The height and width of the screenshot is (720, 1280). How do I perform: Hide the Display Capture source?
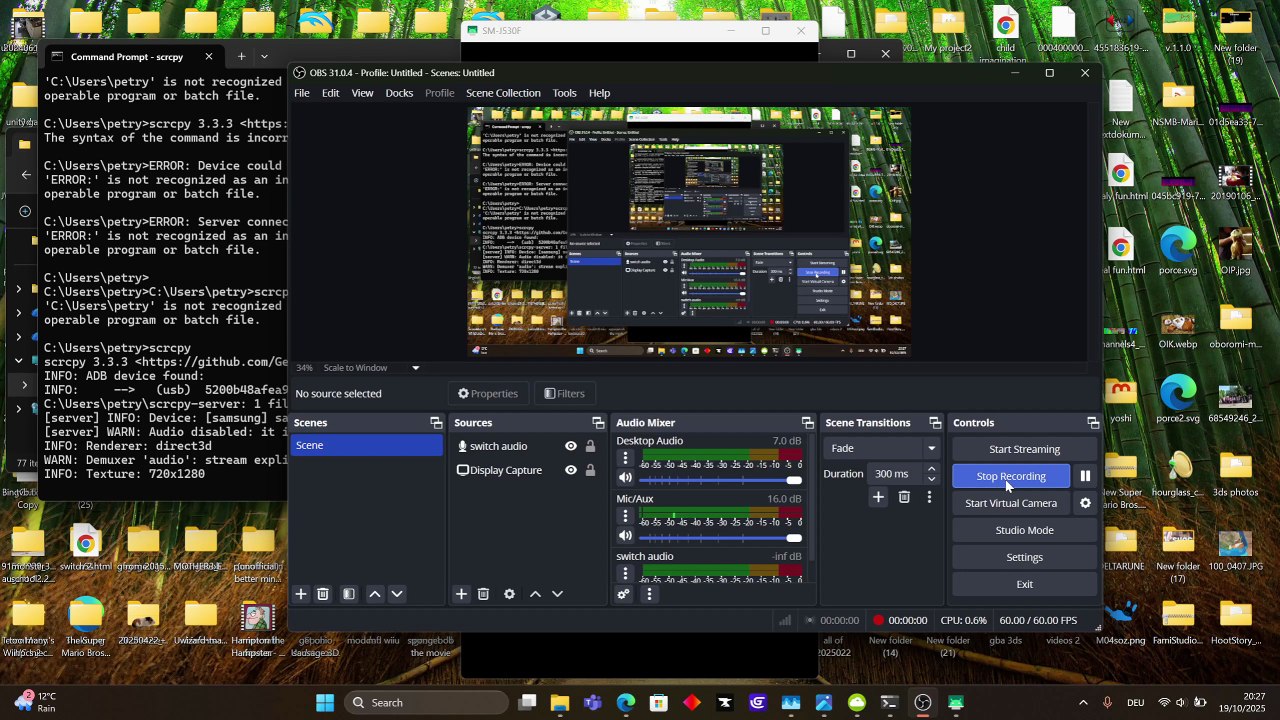571,470
